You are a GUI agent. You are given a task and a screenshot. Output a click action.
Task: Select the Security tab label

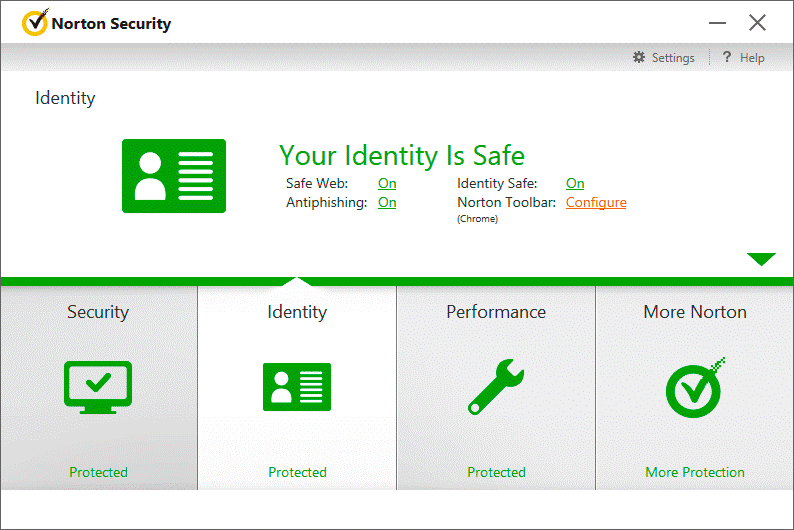tap(98, 312)
